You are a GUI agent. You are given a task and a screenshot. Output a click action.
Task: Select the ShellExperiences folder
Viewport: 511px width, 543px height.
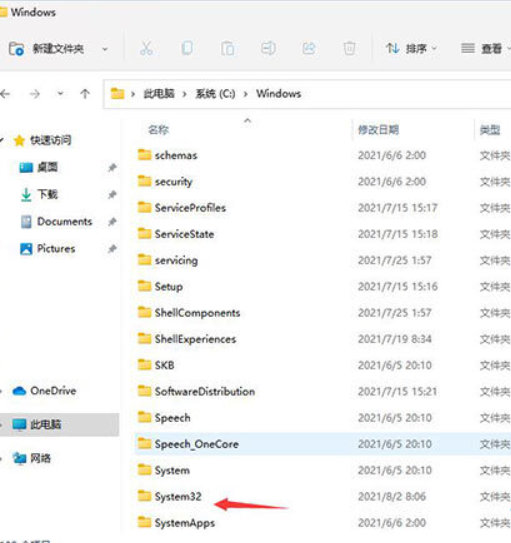[195, 339]
